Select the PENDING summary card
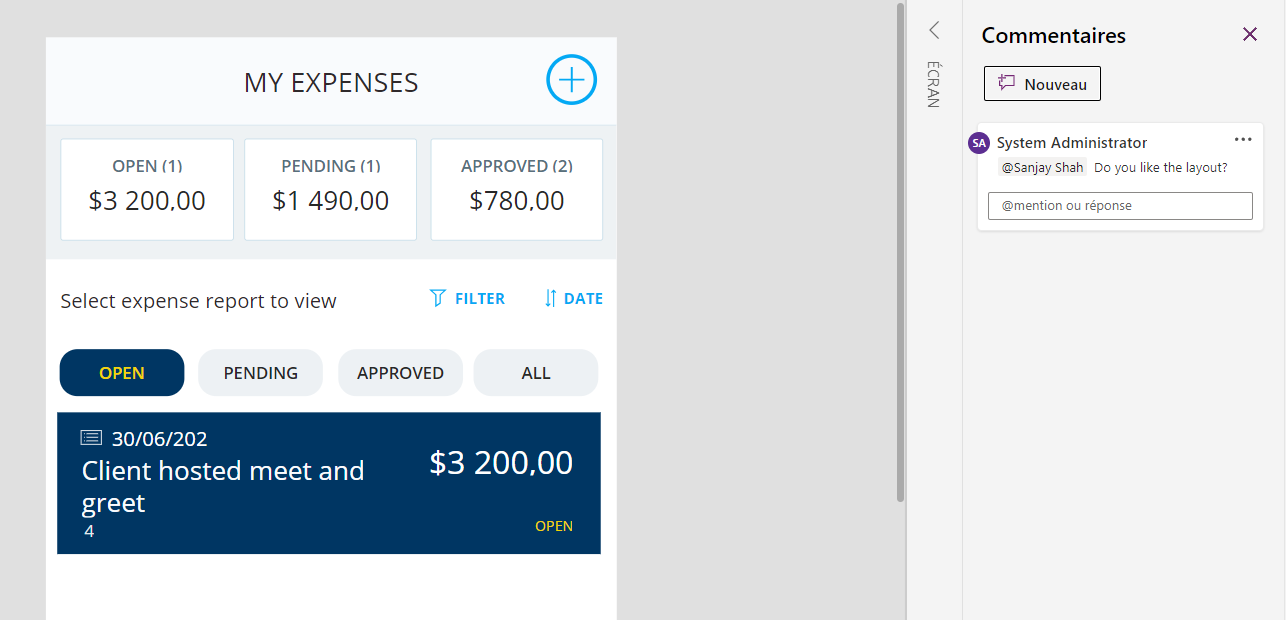 pyautogui.click(x=330, y=189)
